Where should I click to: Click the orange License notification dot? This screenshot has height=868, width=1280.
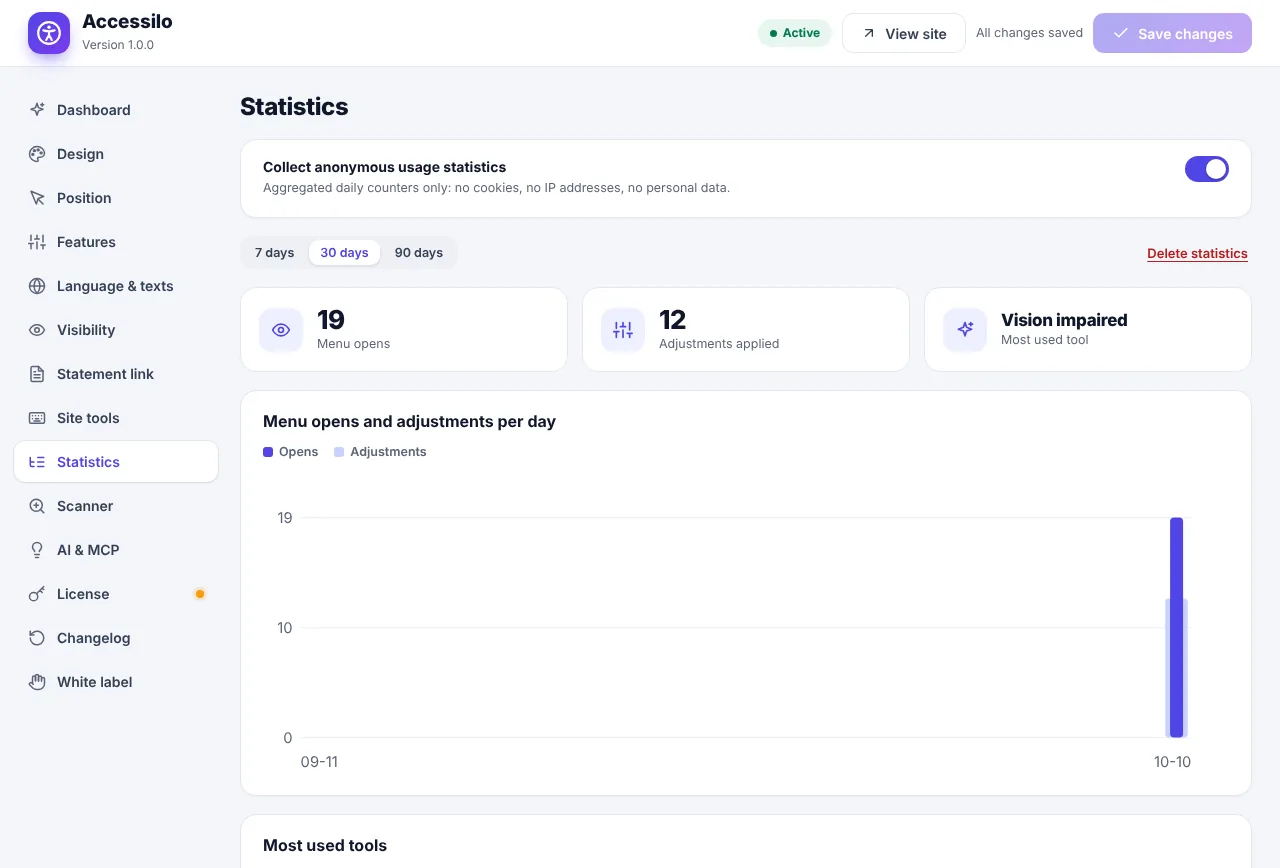[200, 594]
